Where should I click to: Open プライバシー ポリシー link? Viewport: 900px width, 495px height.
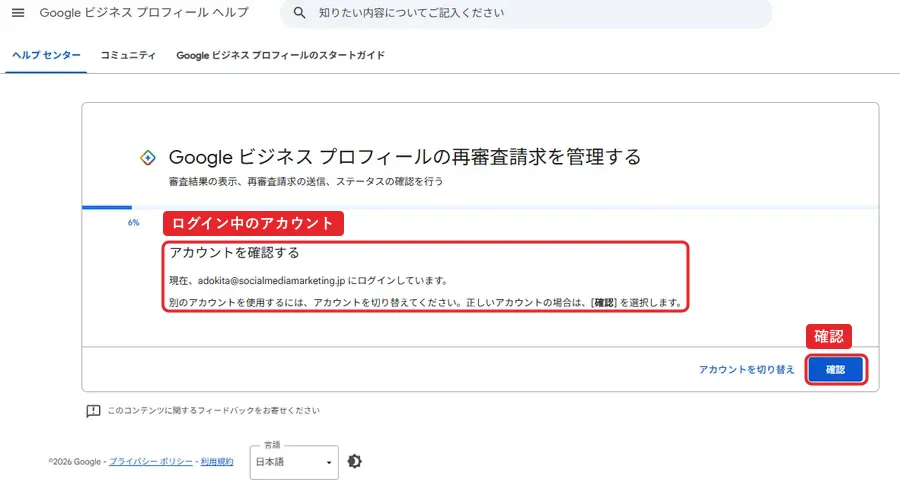(x=151, y=462)
